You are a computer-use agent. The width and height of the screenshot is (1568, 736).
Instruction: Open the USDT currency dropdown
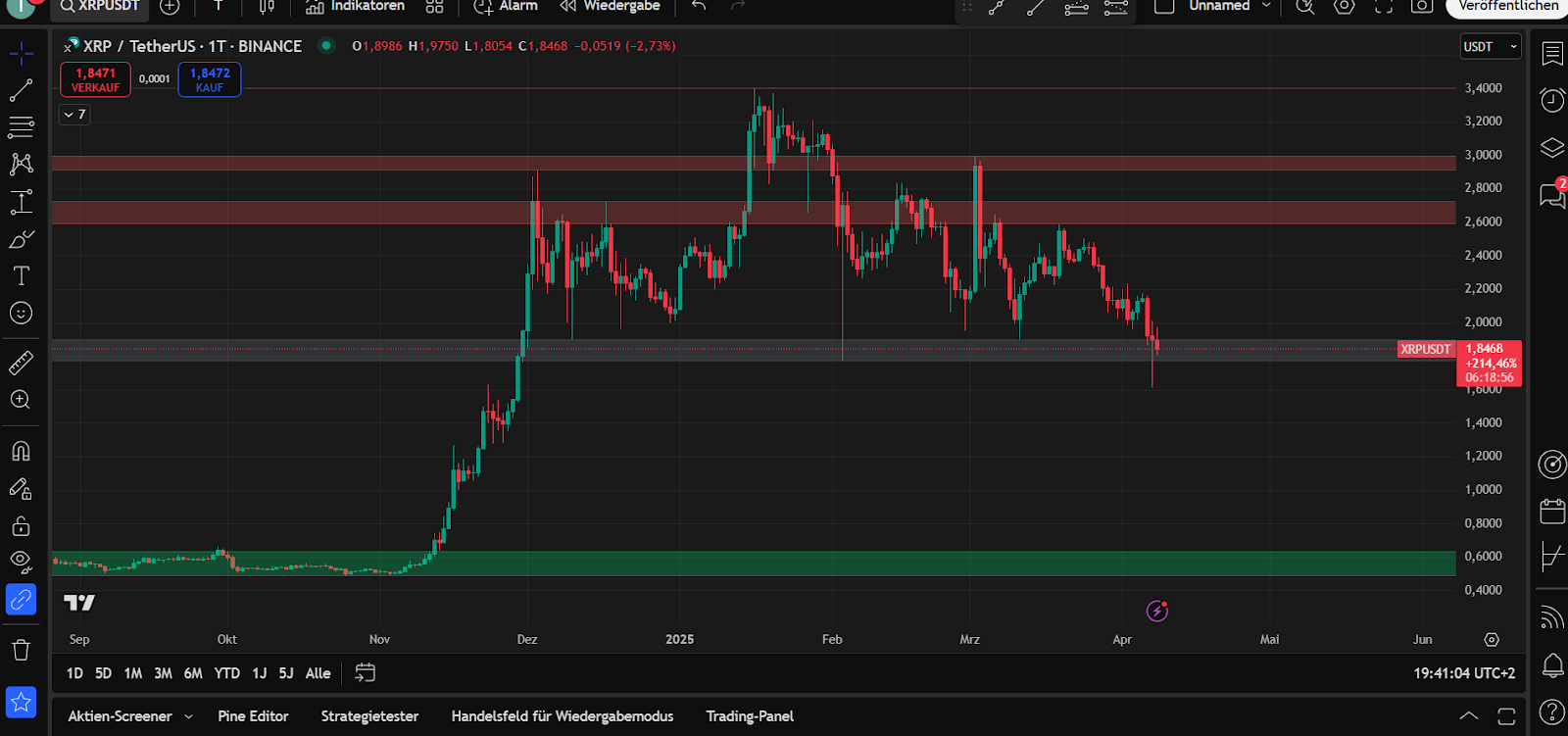[x=1491, y=46]
